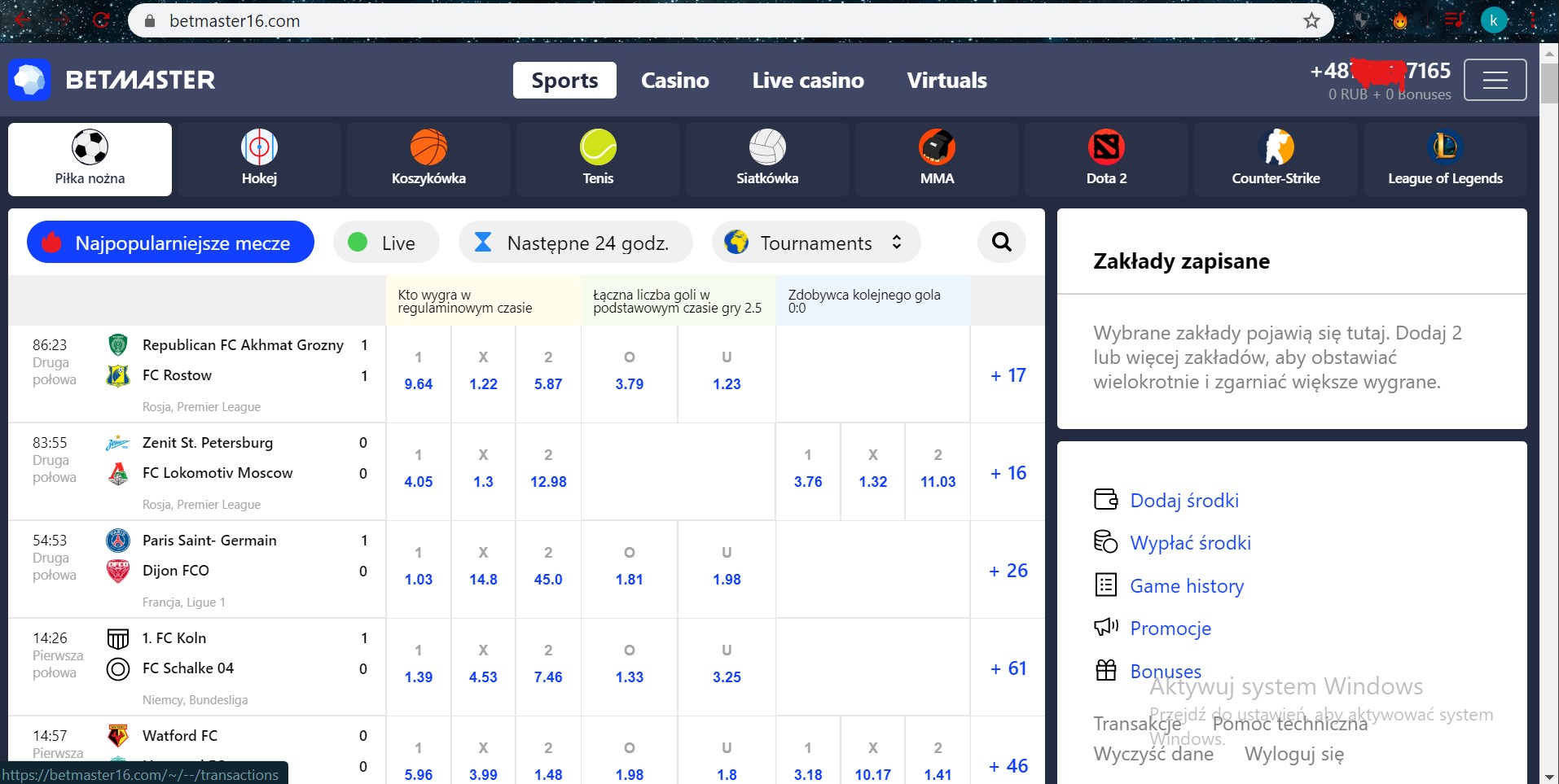
Task: Select under odds 1.98 in PSG match
Action: point(727,570)
